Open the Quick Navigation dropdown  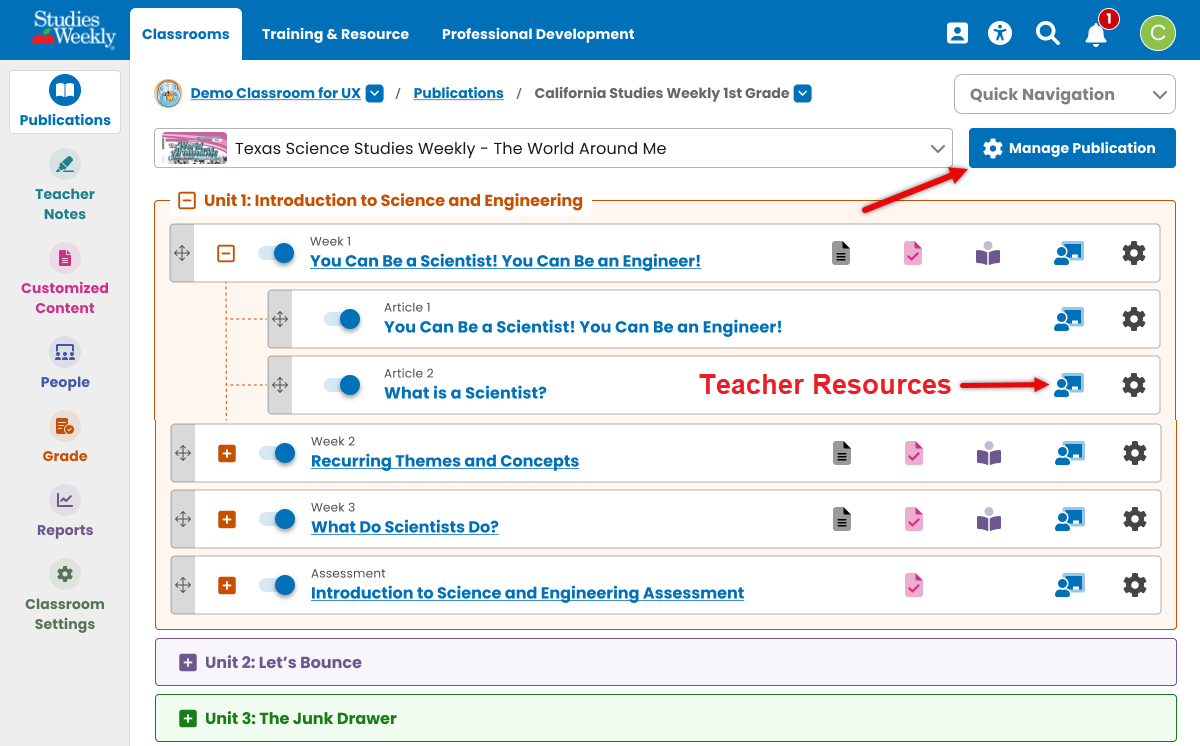tap(1065, 95)
